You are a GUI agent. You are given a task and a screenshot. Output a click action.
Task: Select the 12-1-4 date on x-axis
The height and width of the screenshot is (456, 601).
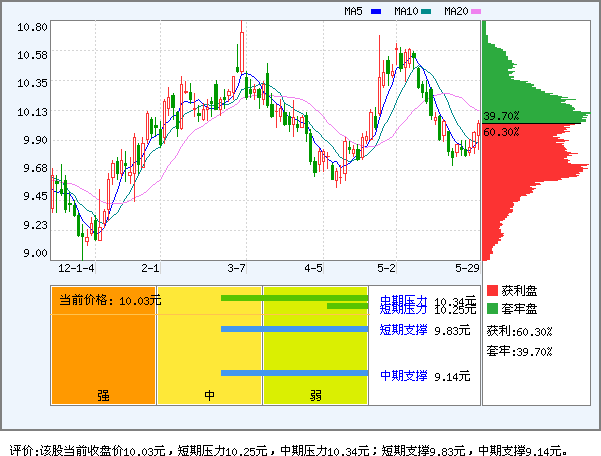coord(76,268)
